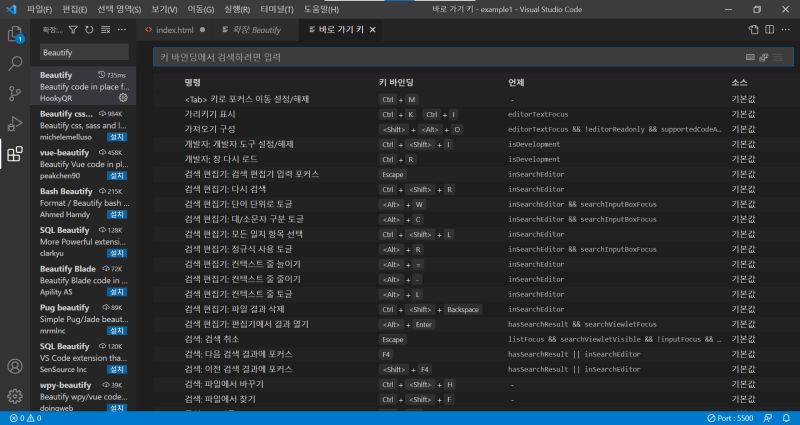The height and width of the screenshot is (425, 800).
Task: Open the Manage gear in activity bar
Action: pos(15,396)
